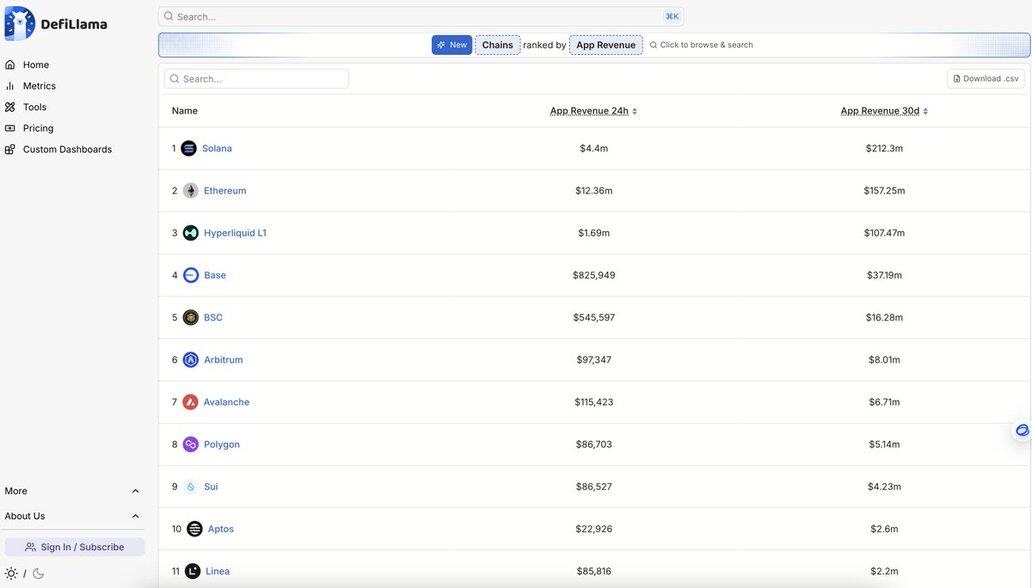Image resolution: width=1032 pixels, height=588 pixels.
Task: Open the Solana chain link
Action: click(x=217, y=148)
